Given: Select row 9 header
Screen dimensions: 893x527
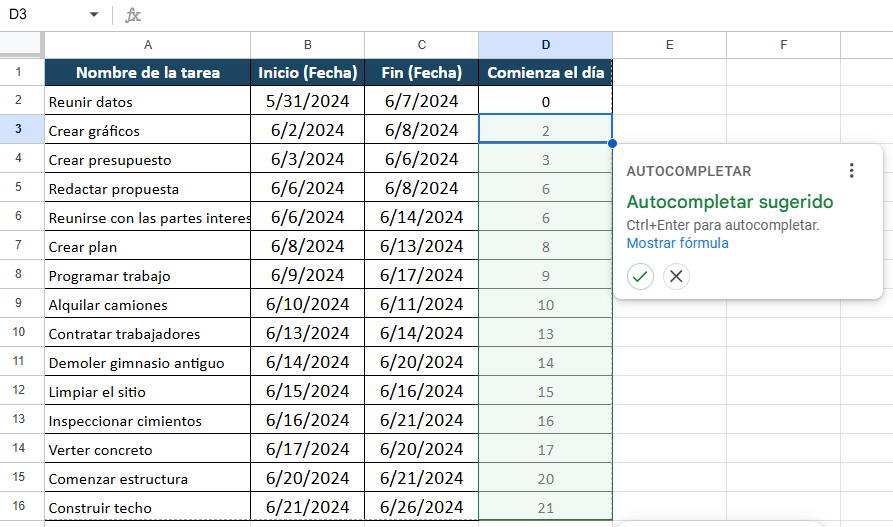Looking at the screenshot, I should click(22, 304).
